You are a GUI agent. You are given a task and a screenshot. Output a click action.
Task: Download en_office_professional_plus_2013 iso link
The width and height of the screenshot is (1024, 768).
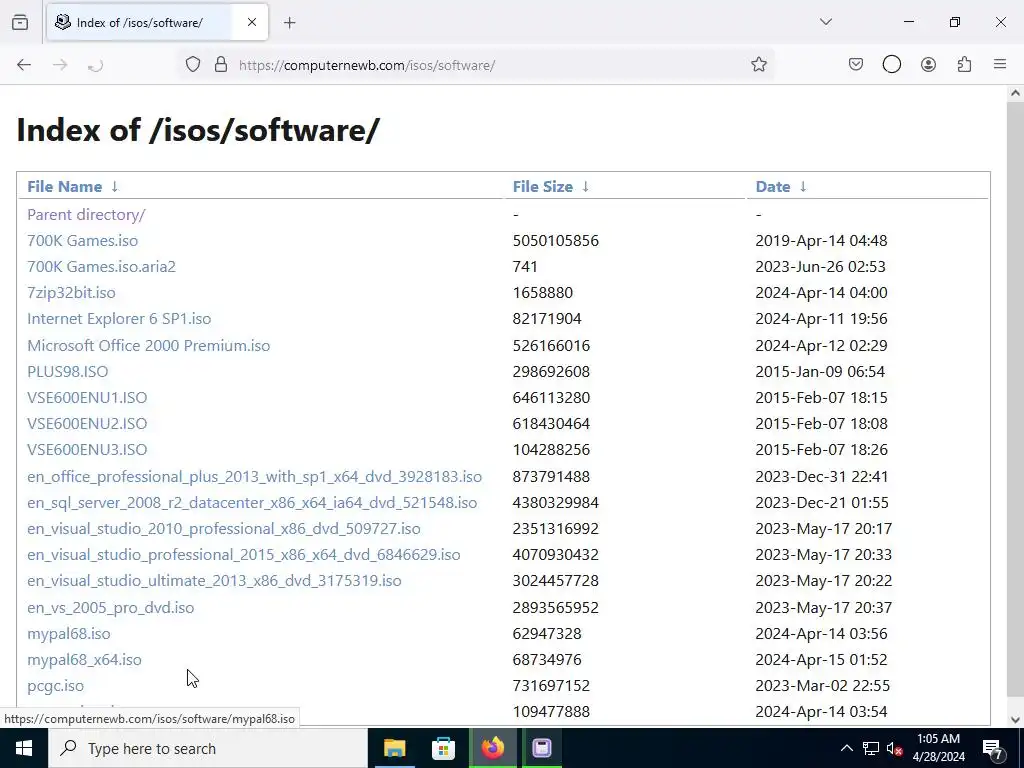(x=254, y=477)
